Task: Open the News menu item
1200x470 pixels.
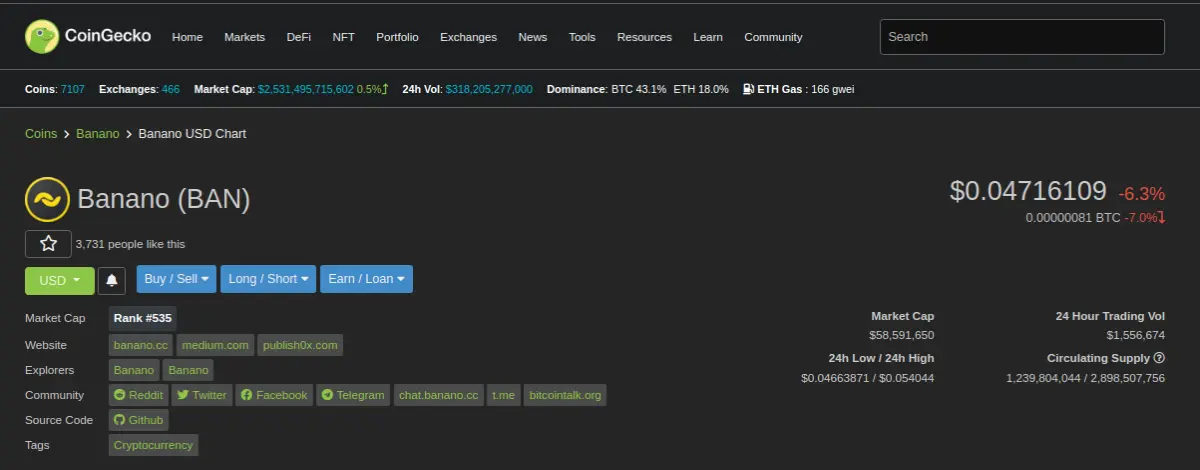Action: pyautogui.click(x=532, y=37)
